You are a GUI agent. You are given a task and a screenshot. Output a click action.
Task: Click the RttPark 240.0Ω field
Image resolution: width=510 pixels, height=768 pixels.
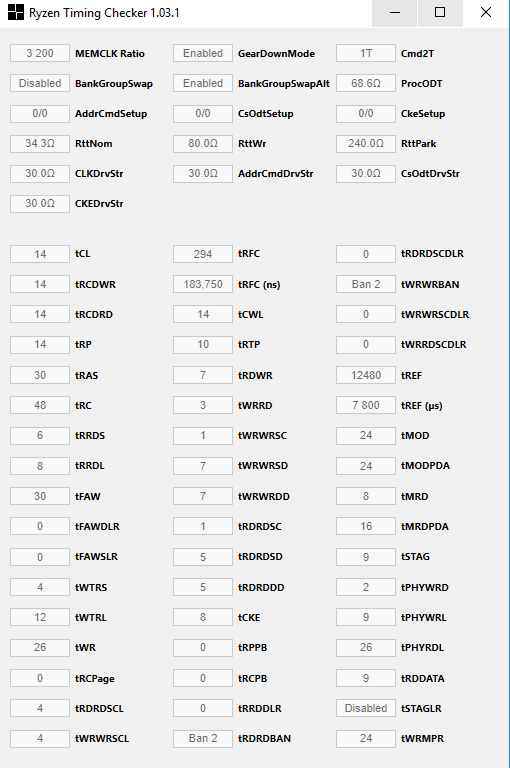coord(365,144)
